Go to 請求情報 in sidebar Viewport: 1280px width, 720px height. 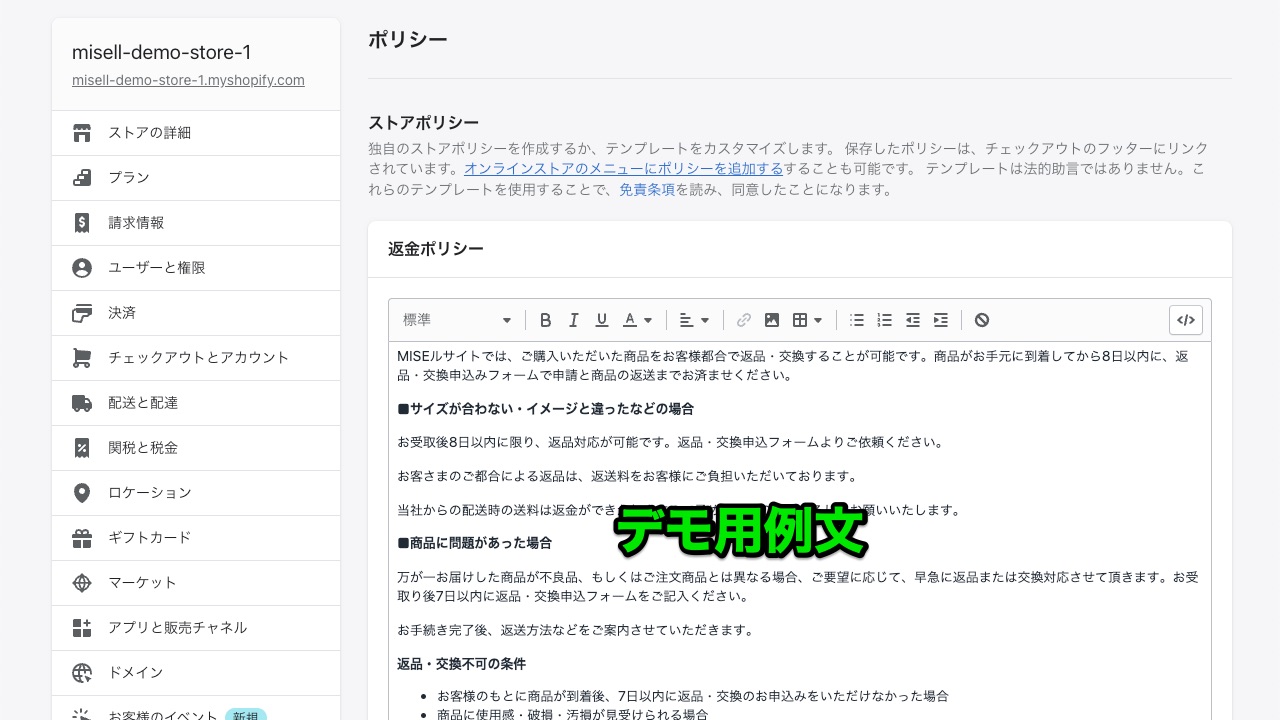click(x=196, y=223)
